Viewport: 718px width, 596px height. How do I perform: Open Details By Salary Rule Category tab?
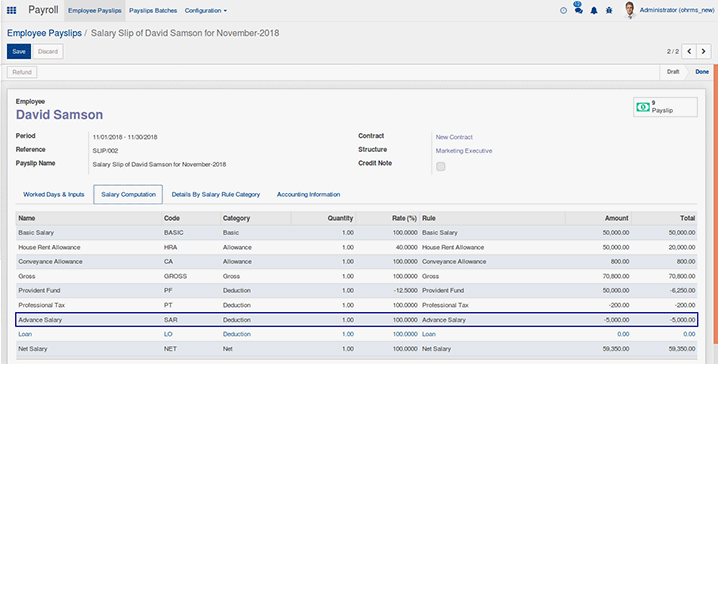(216, 194)
